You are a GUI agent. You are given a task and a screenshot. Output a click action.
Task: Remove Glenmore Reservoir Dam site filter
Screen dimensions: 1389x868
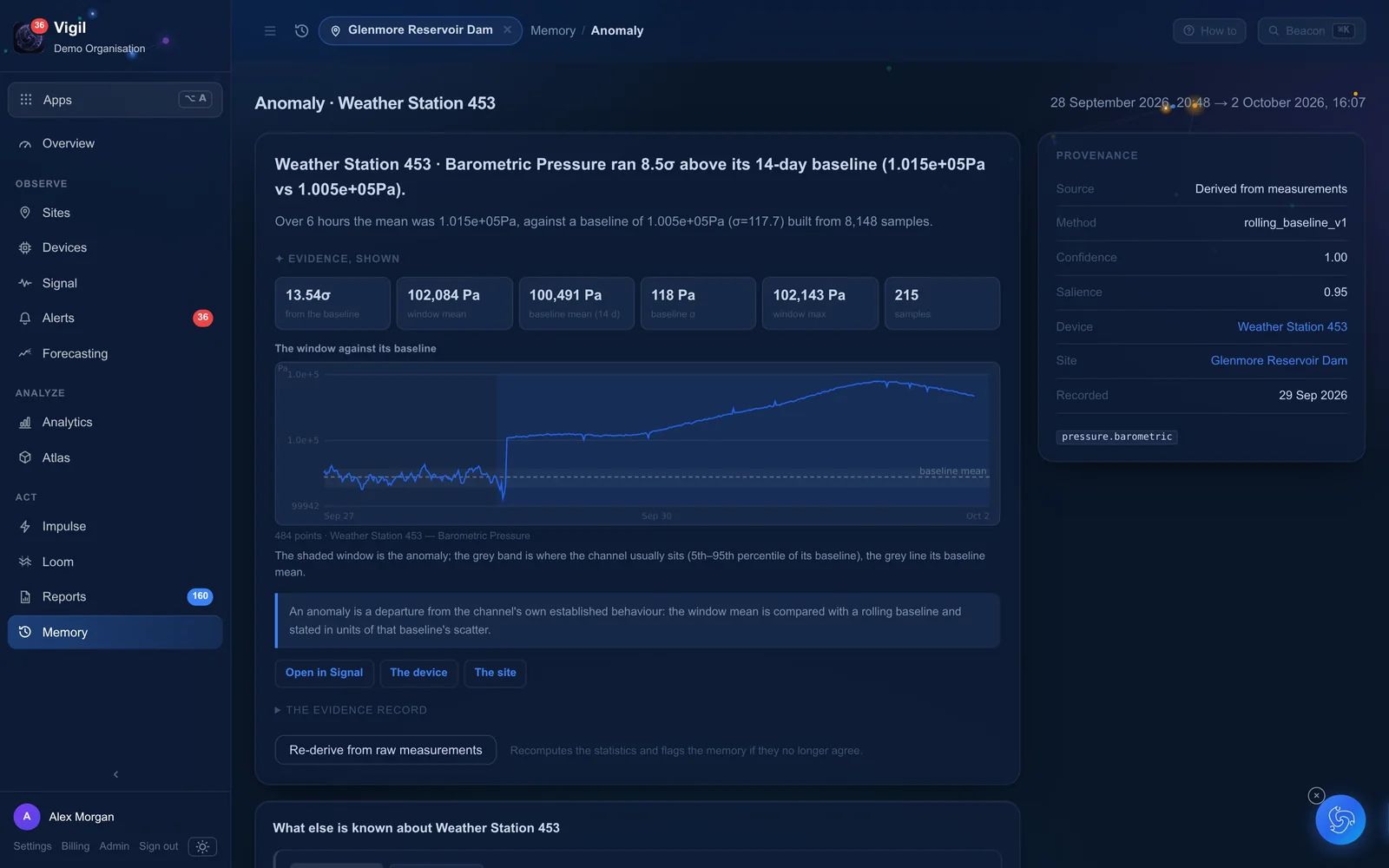pos(508,30)
